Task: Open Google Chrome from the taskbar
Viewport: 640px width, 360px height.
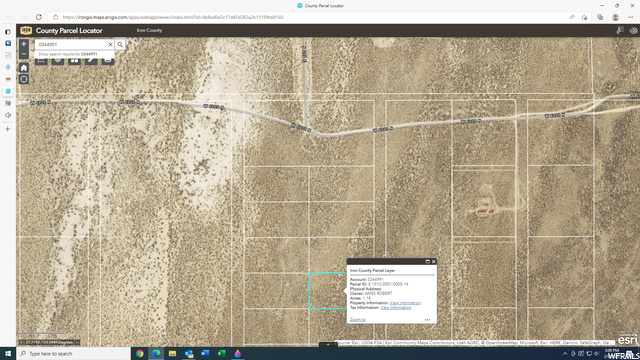Action: 140,353
